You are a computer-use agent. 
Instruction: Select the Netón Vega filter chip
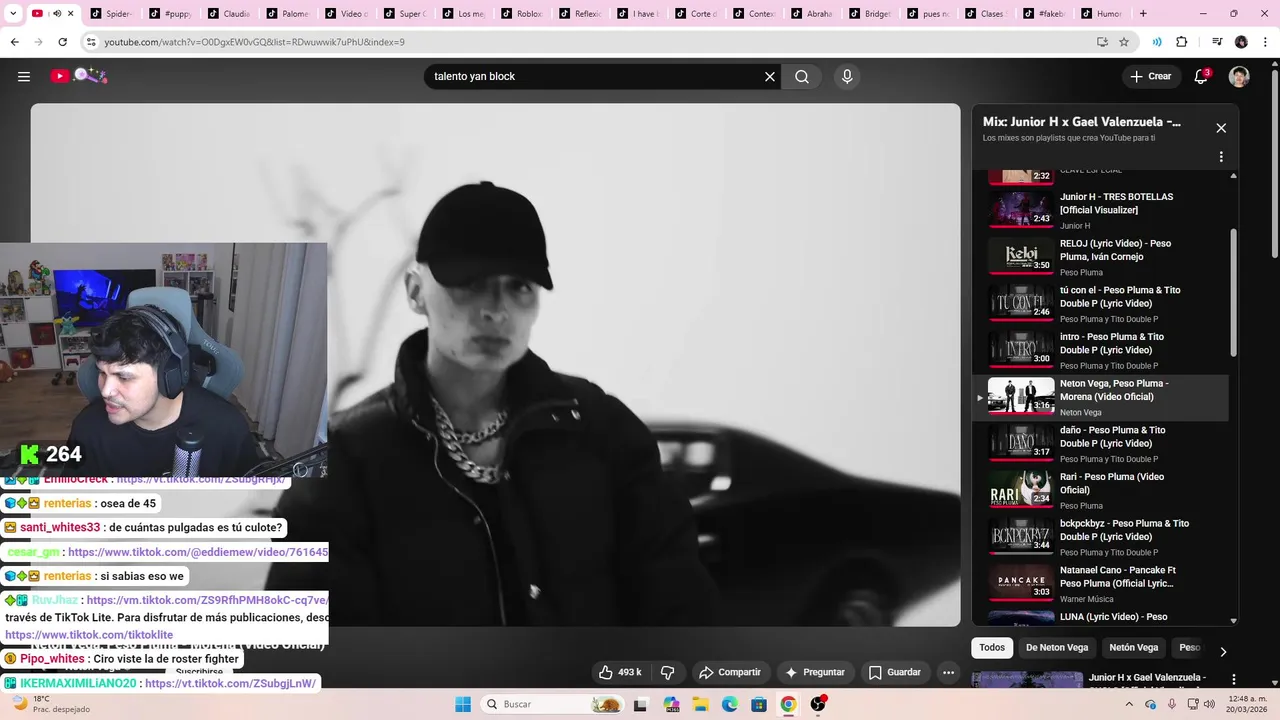point(1134,648)
